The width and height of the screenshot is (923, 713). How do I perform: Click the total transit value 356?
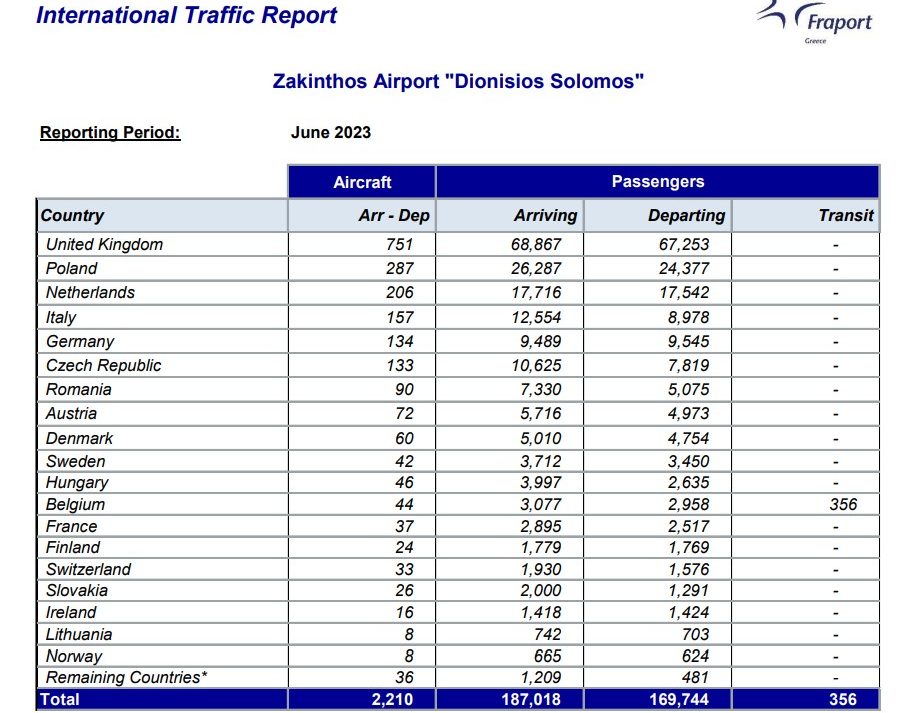pyautogui.click(x=843, y=699)
